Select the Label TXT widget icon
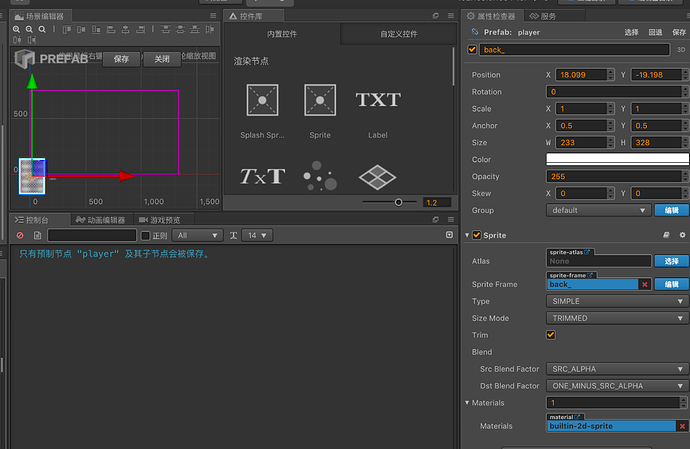This screenshot has width=690, height=449. (378, 100)
